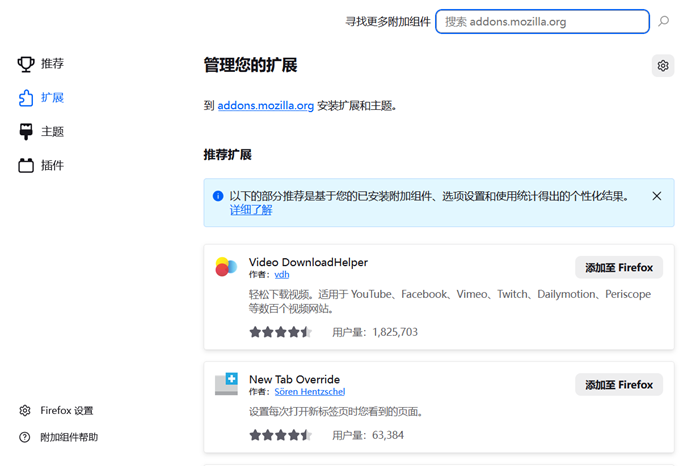The width and height of the screenshot is (700, 466).
Task: Click the search magnifier icon
Action: click(x=663, y=21)
